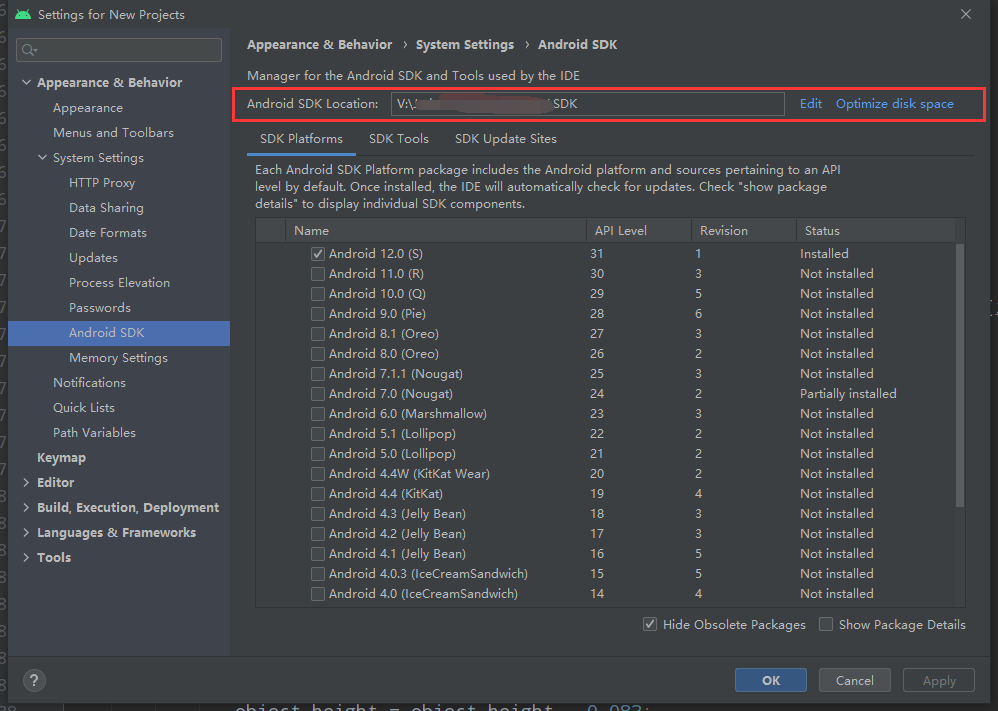The image size is (998, 711).
Task: Collapse the Appearance & Behavior tree section
Action: [26, 82]
